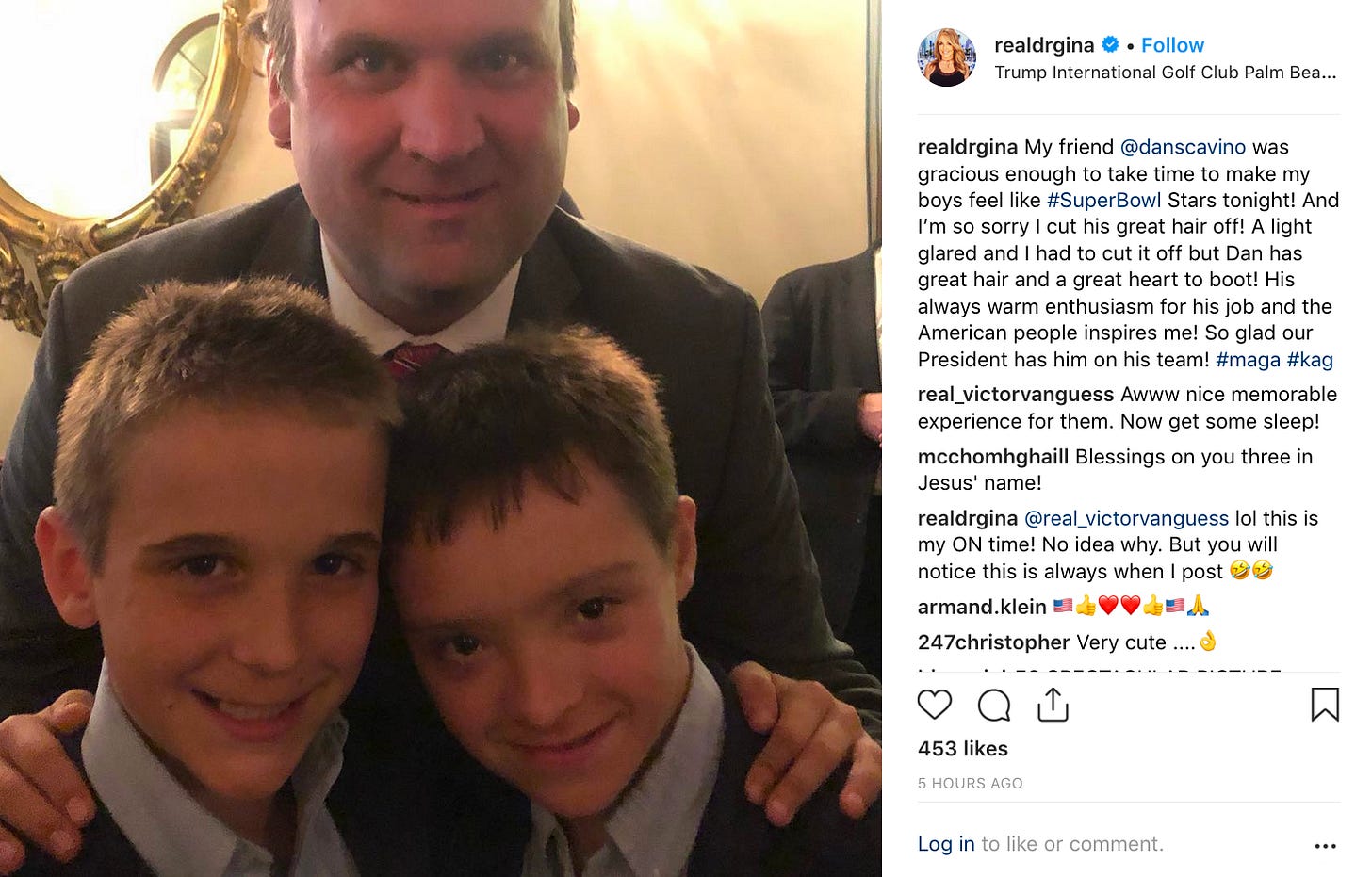Open the #SuperBowl hashtag

tap(1103, 201)
